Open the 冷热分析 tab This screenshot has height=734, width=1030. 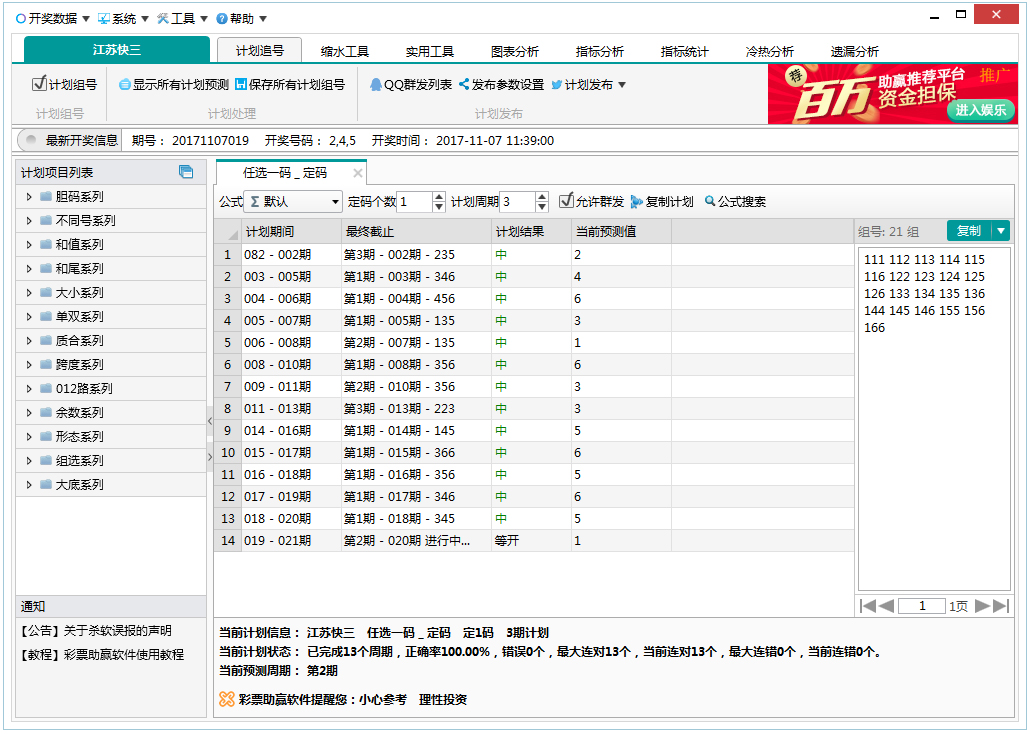[769, 51]
